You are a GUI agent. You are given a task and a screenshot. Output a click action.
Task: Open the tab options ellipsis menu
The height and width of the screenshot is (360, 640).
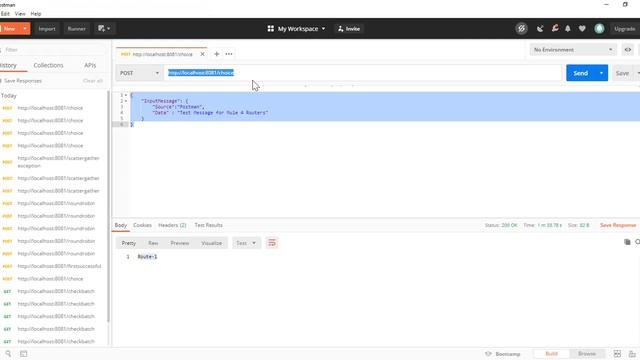[x=229, y=54]
